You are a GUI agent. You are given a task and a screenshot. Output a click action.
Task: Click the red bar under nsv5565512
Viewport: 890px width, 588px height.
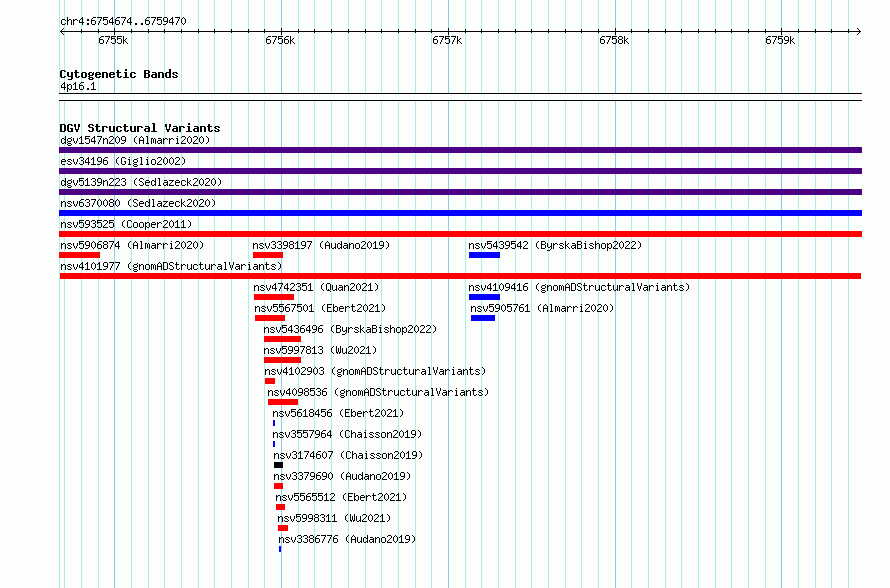point(280,507)
